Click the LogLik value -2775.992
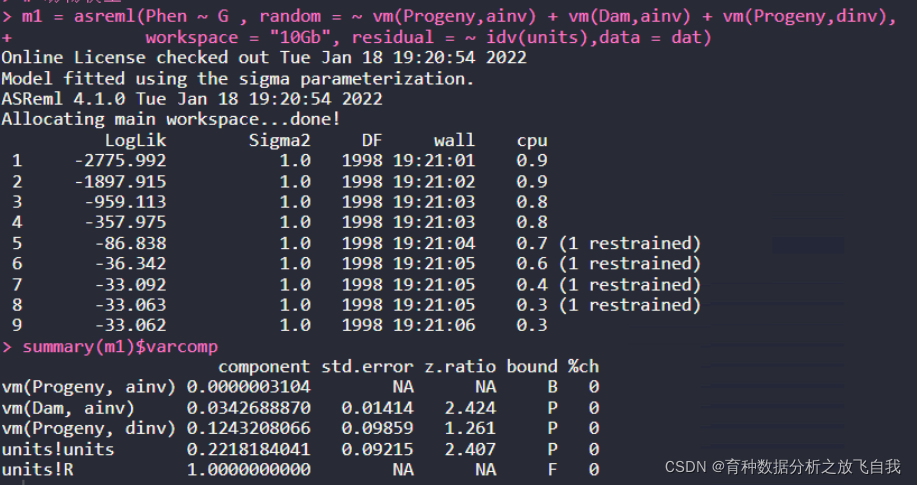The image size is (917, 485). point(120,160)
